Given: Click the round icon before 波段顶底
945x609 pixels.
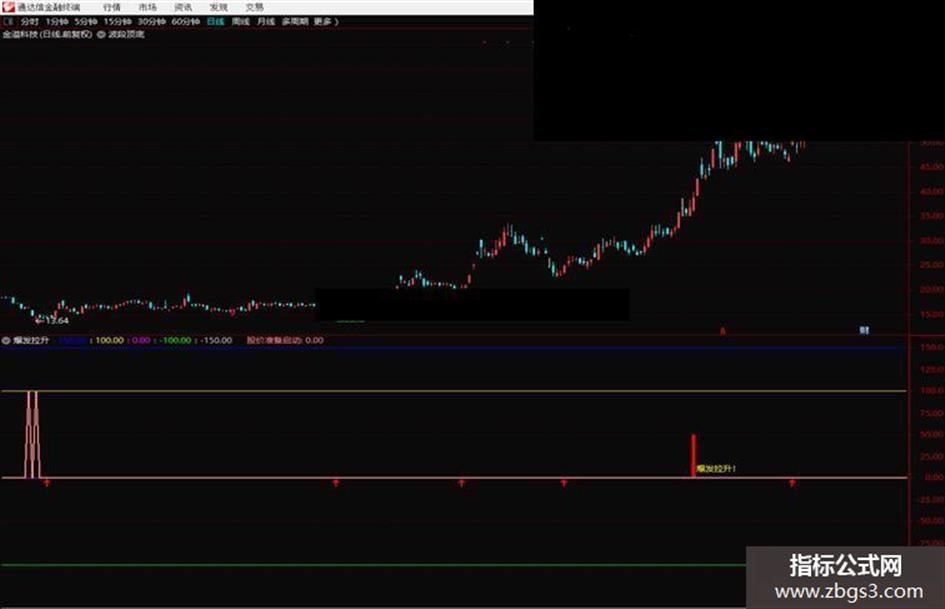Looking at the screenshot, I should pos(101,34).
